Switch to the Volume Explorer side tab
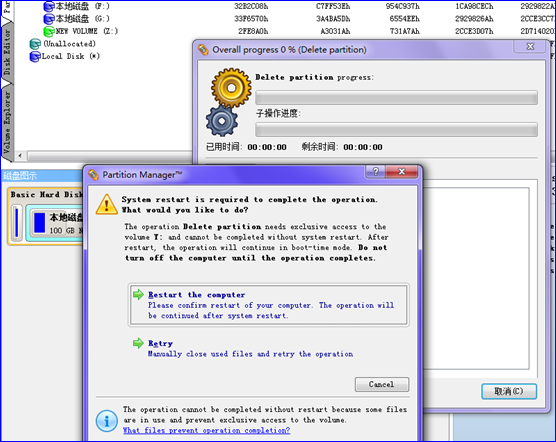 point(7,122)
